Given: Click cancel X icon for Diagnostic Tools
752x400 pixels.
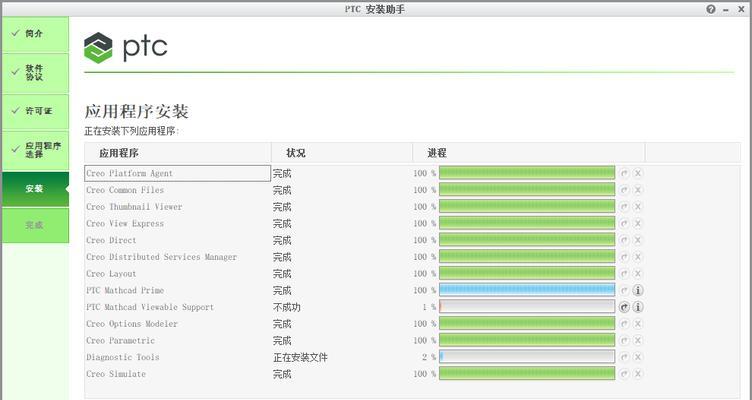Looking at the screenshot, I should pos(638,357).
